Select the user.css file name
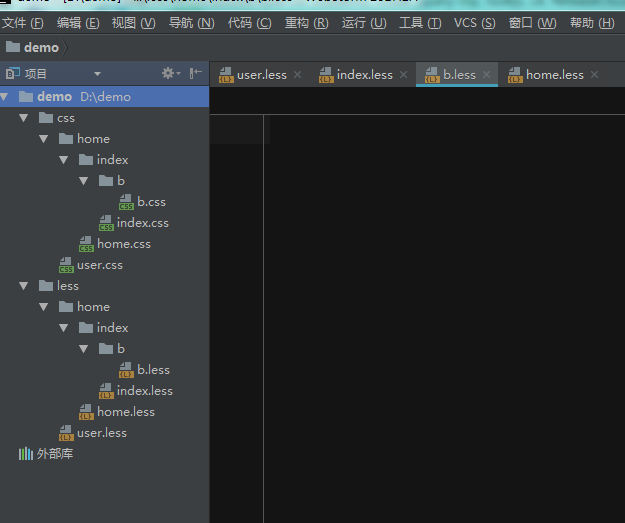This screenshot has width=625, height=523. [x=100, y=265]
